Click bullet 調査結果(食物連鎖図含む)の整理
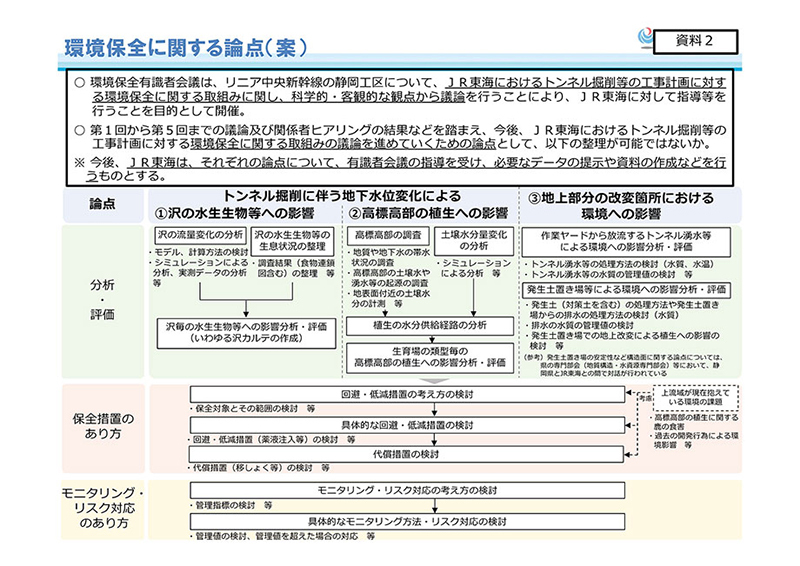This screenshot has height=566, width=800. tap(294, 268)
